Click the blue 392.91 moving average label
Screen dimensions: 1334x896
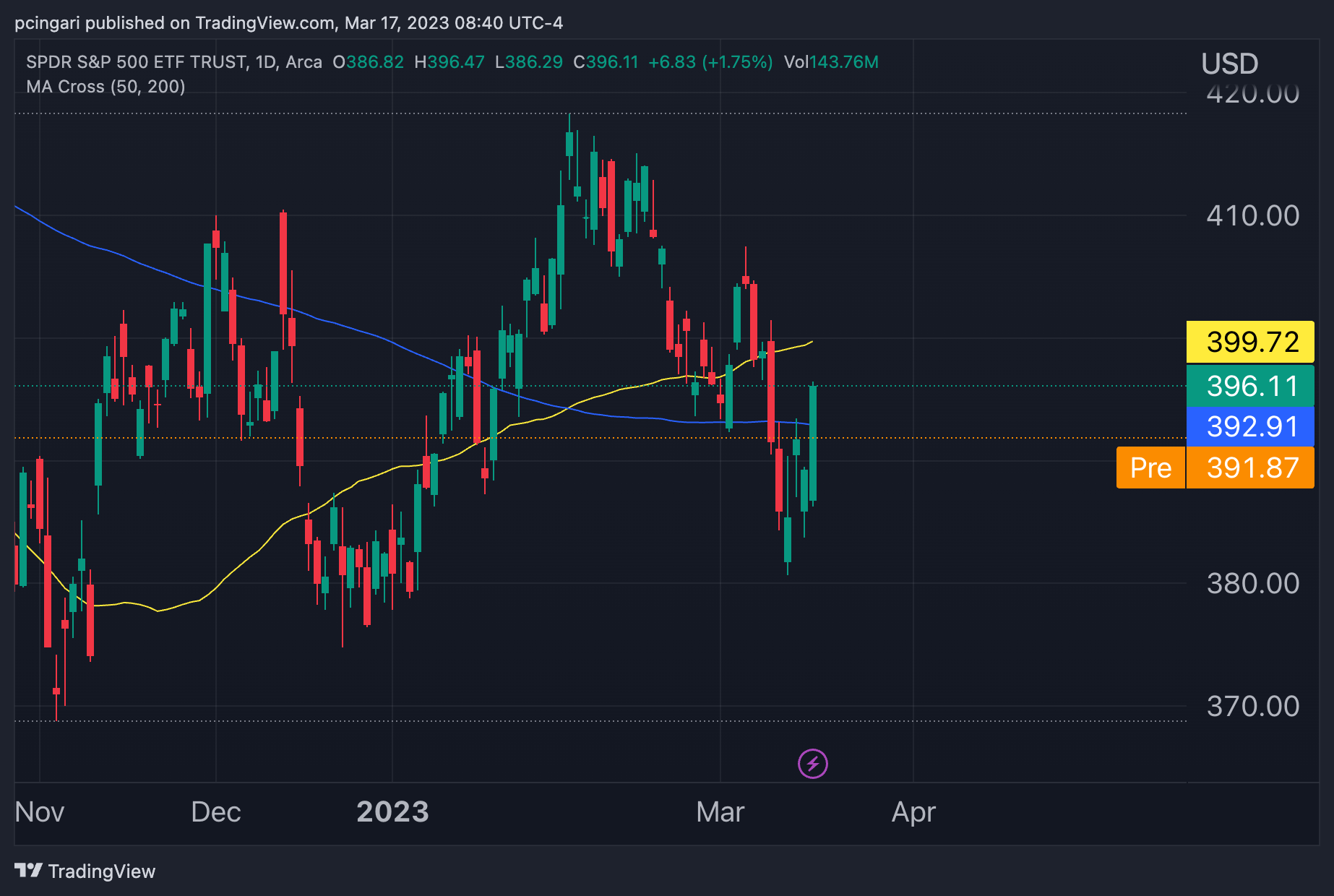(1250, 426)
